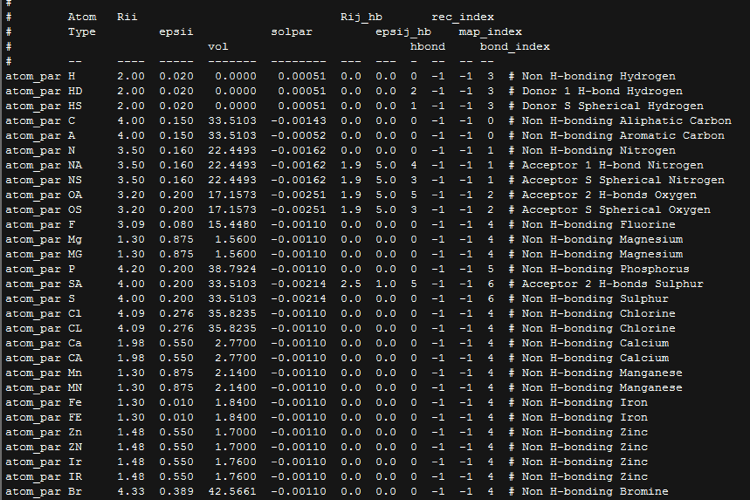Screen dimensions: 750x500
Task: Click the solpar value '-0.00143'
Action: [298, 121]
